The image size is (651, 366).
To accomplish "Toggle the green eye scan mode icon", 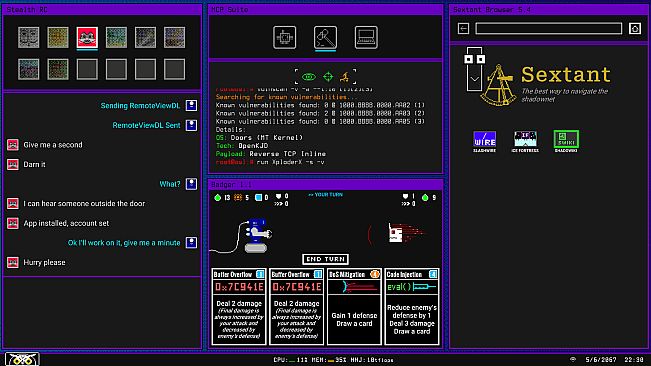I will 308,77.
